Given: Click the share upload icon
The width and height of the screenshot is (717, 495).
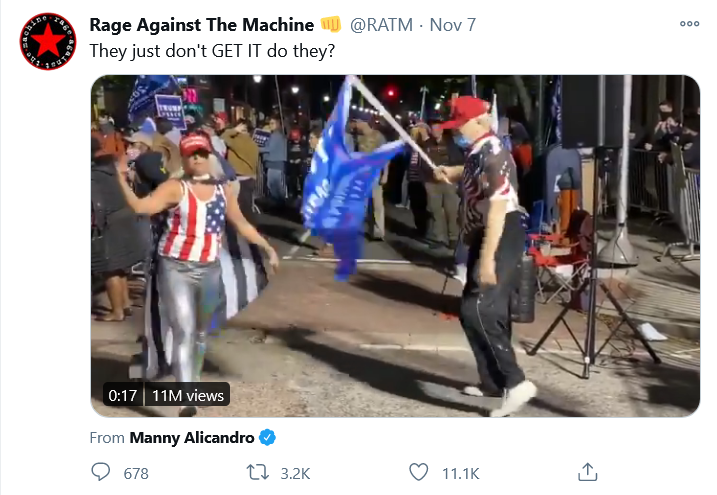Looking at the screenshot, I should 588,472.
